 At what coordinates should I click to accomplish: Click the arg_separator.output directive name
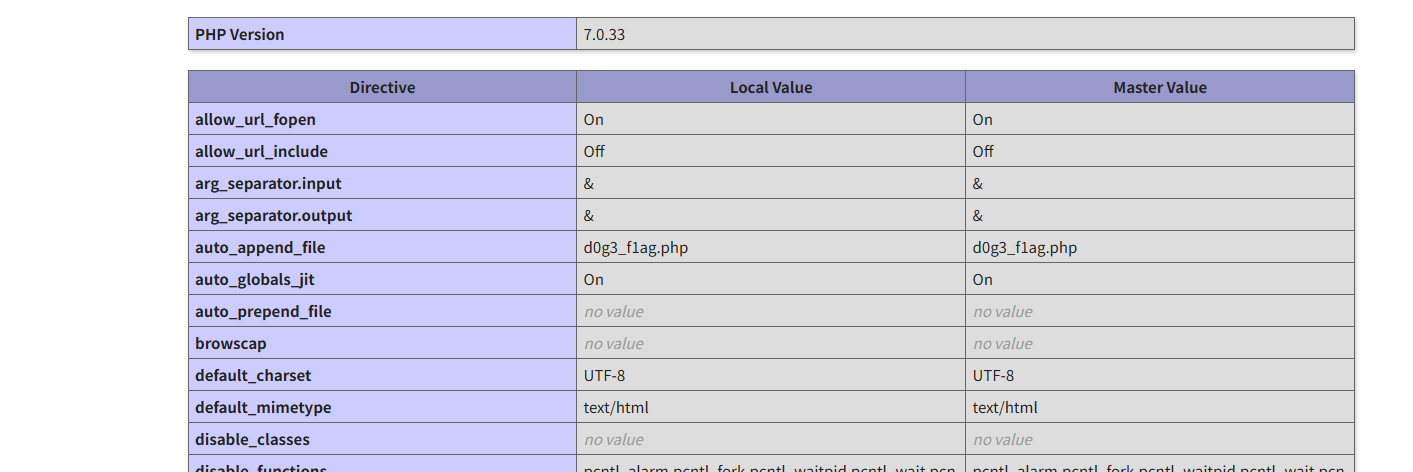(x=273, y=215)
